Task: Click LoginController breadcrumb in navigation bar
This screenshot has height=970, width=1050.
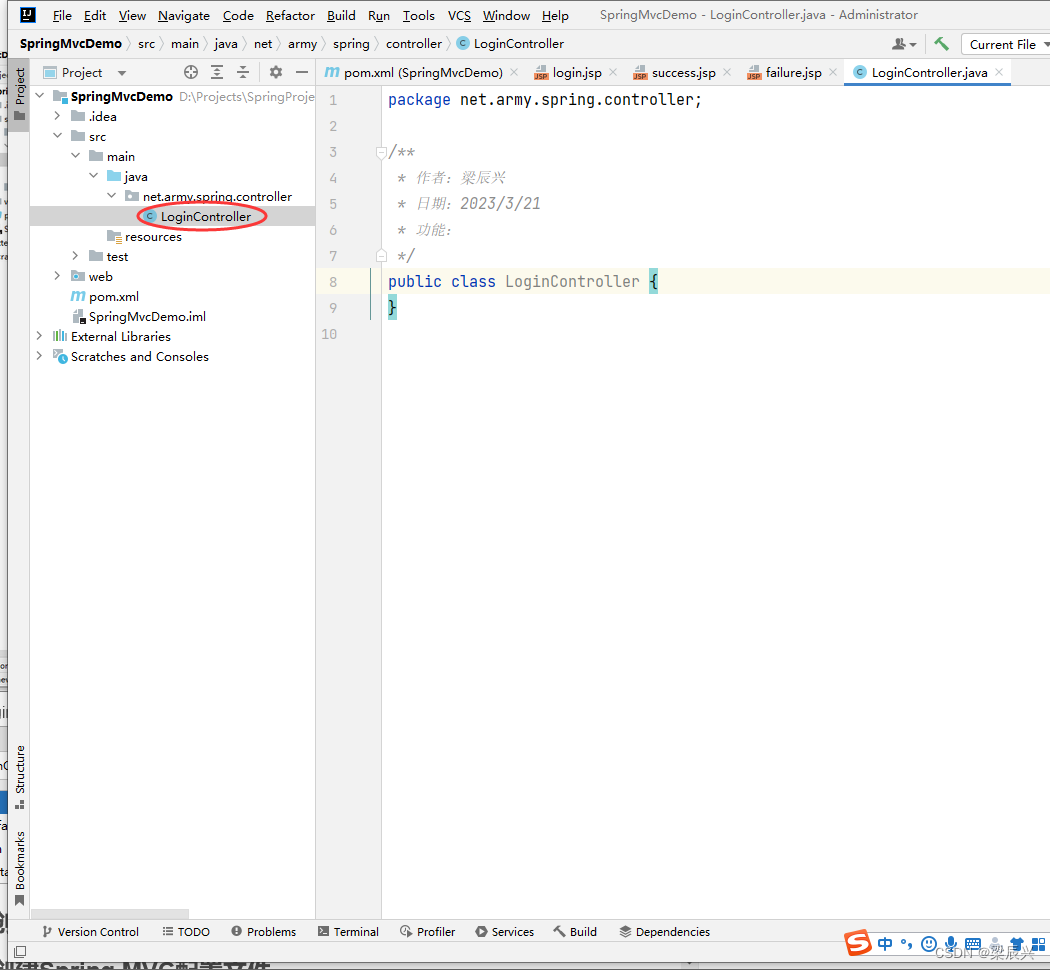Action: click(510, 44)
